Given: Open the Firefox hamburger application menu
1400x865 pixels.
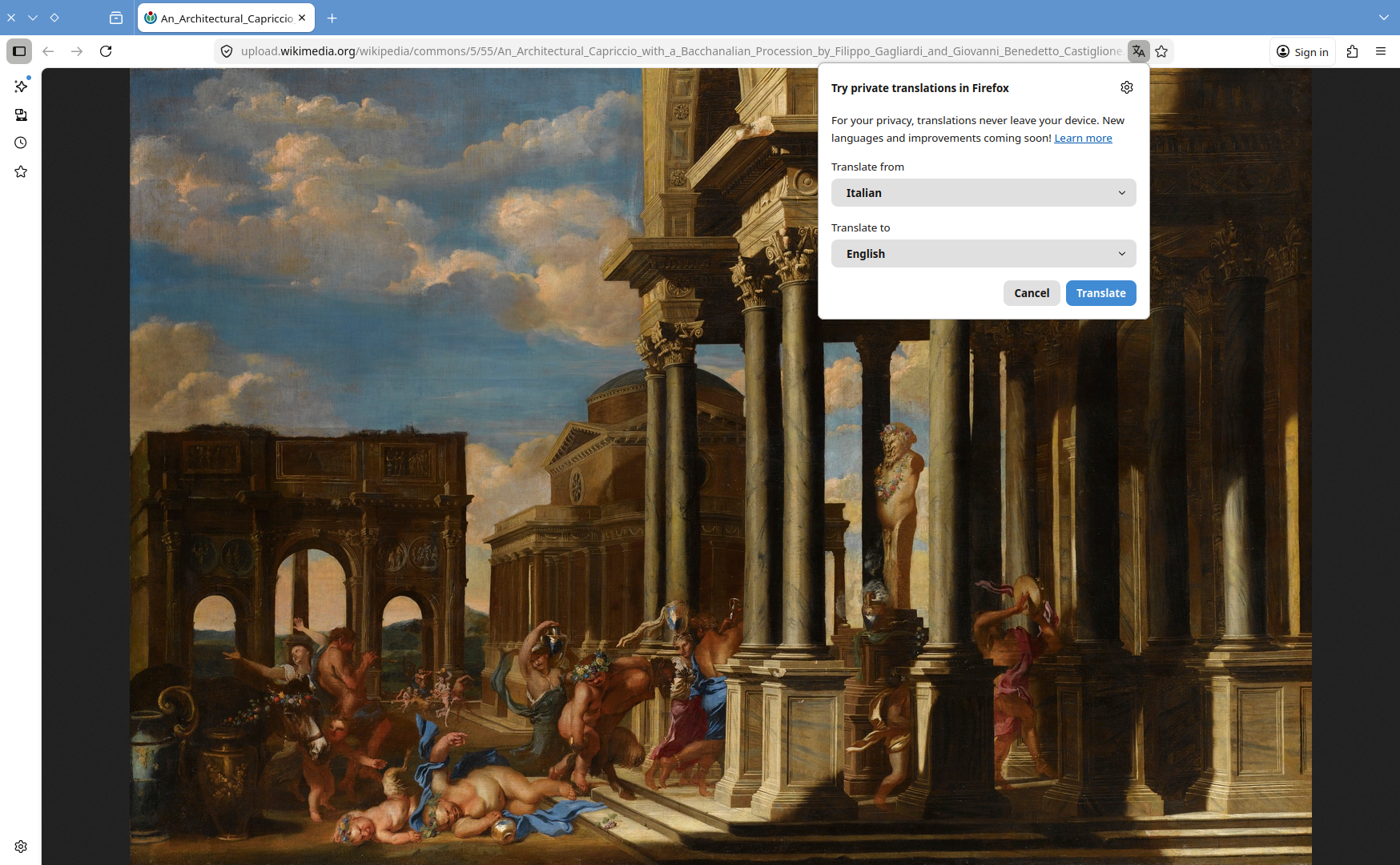Looking at the screenshot, I should [x=1381, y=51].
